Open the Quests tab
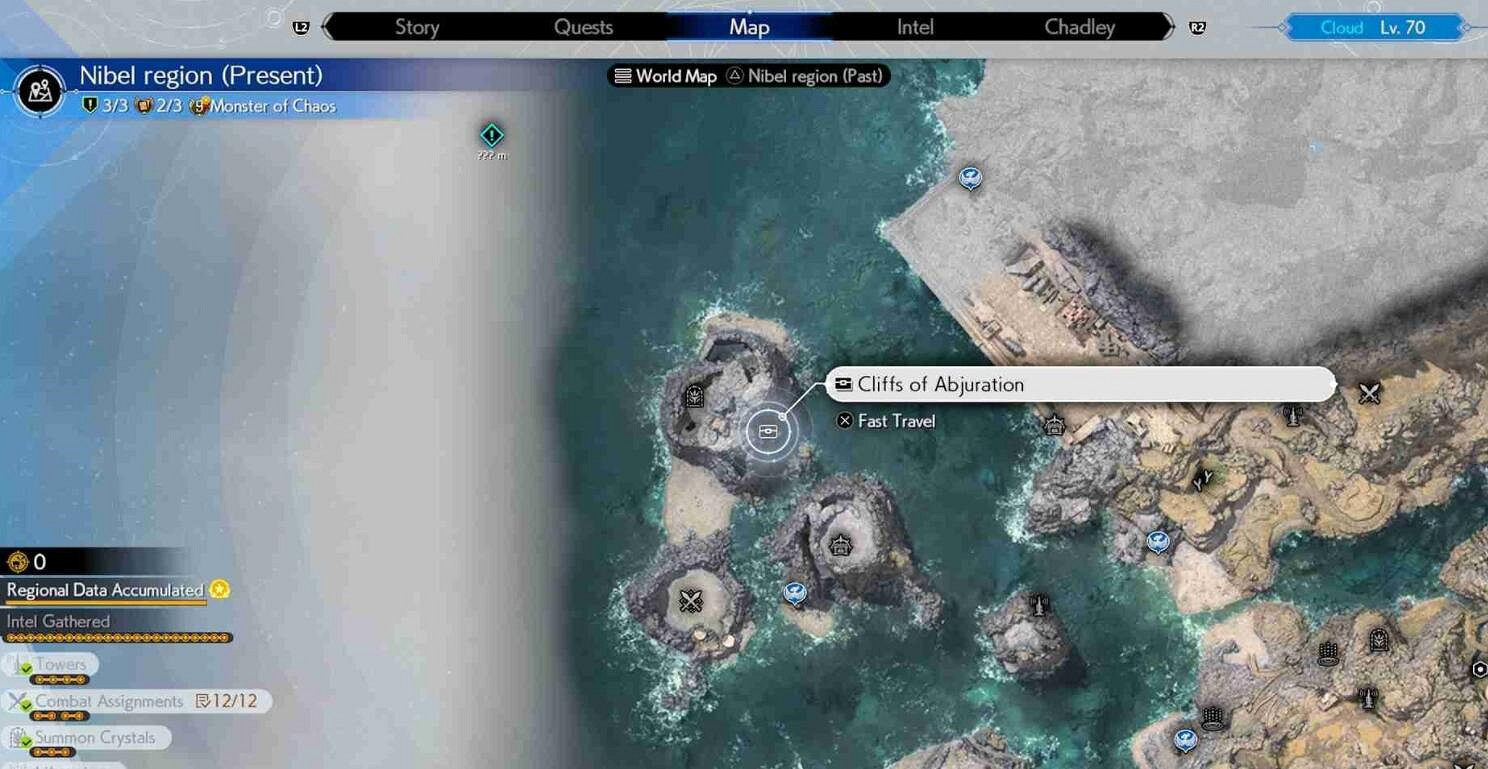Image resolution: width=1488 pixels, height=769 pixels. point(583,27)
